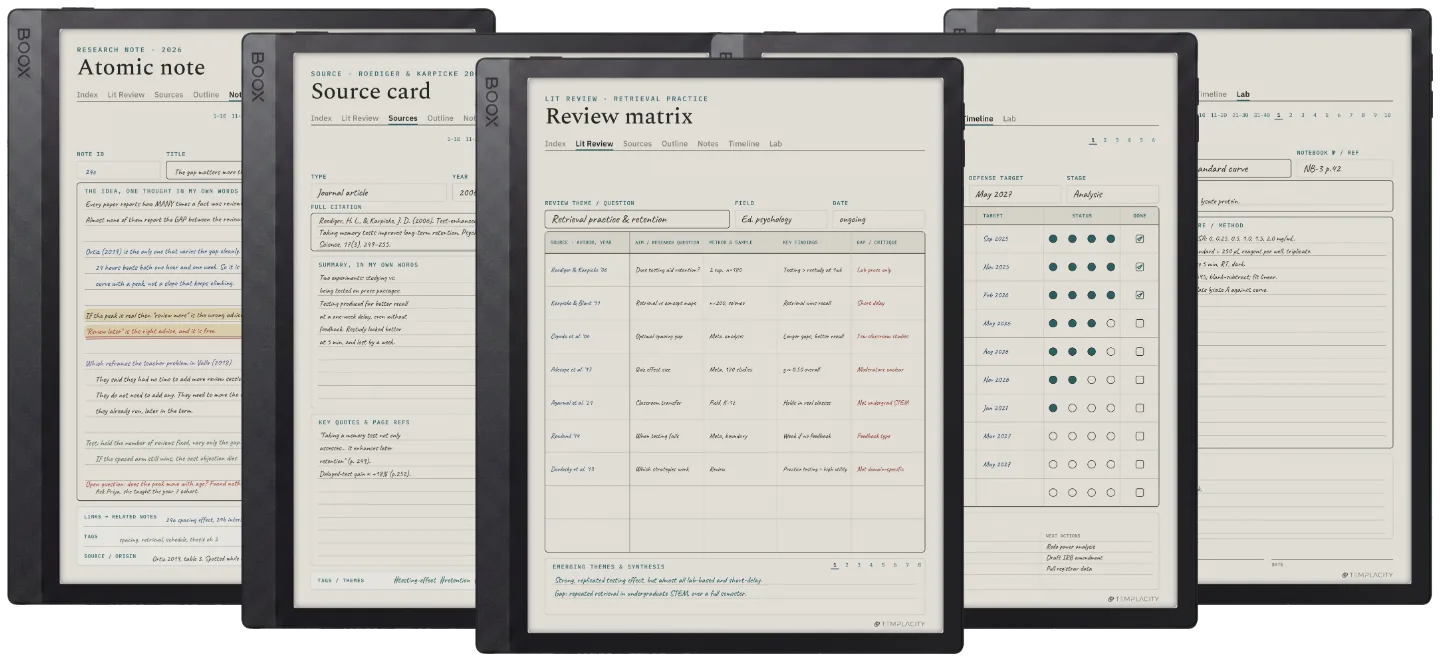Open Lit Review tab on Source card tablet
Viewport: 1440px width, 661px height.
pyautogui.click(x=360, y=118)
